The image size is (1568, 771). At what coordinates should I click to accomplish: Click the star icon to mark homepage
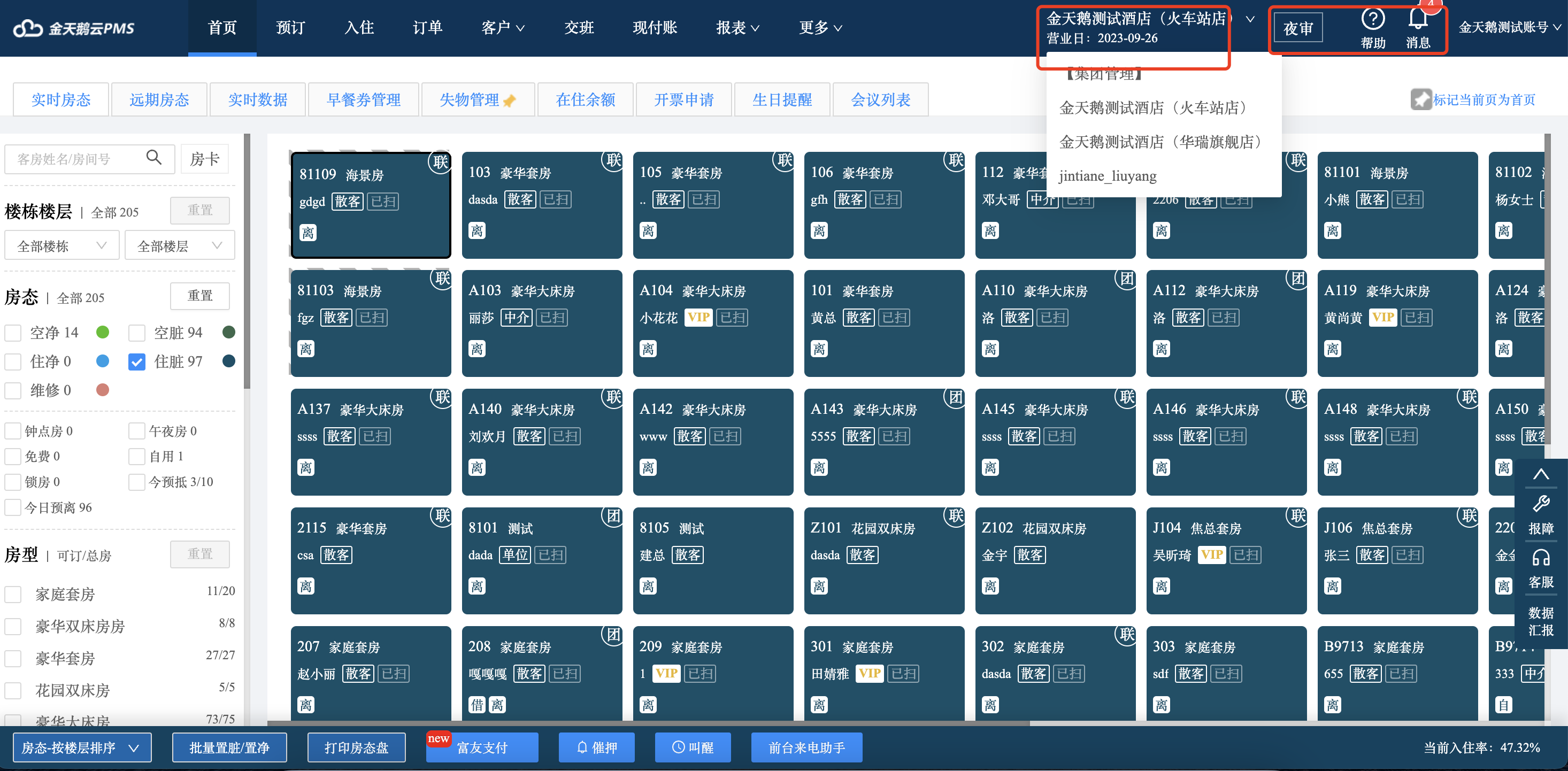click(1421, 99)
